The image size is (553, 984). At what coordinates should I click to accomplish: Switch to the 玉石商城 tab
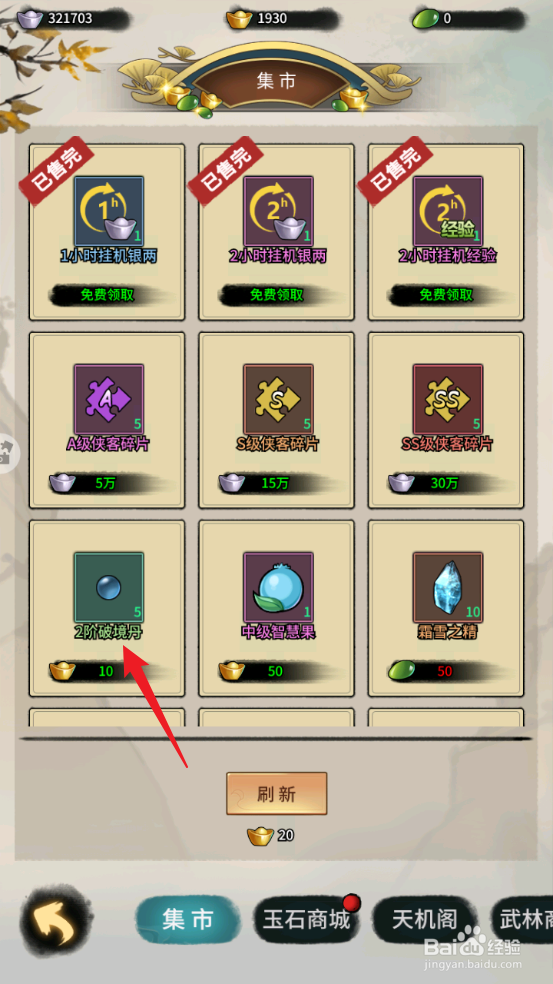point(306,921)
